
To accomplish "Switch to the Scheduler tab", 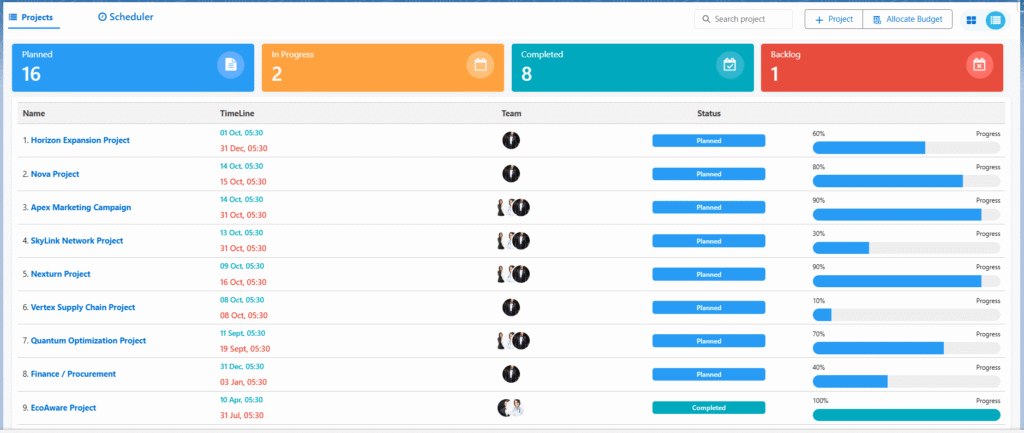I will (126, 18).
